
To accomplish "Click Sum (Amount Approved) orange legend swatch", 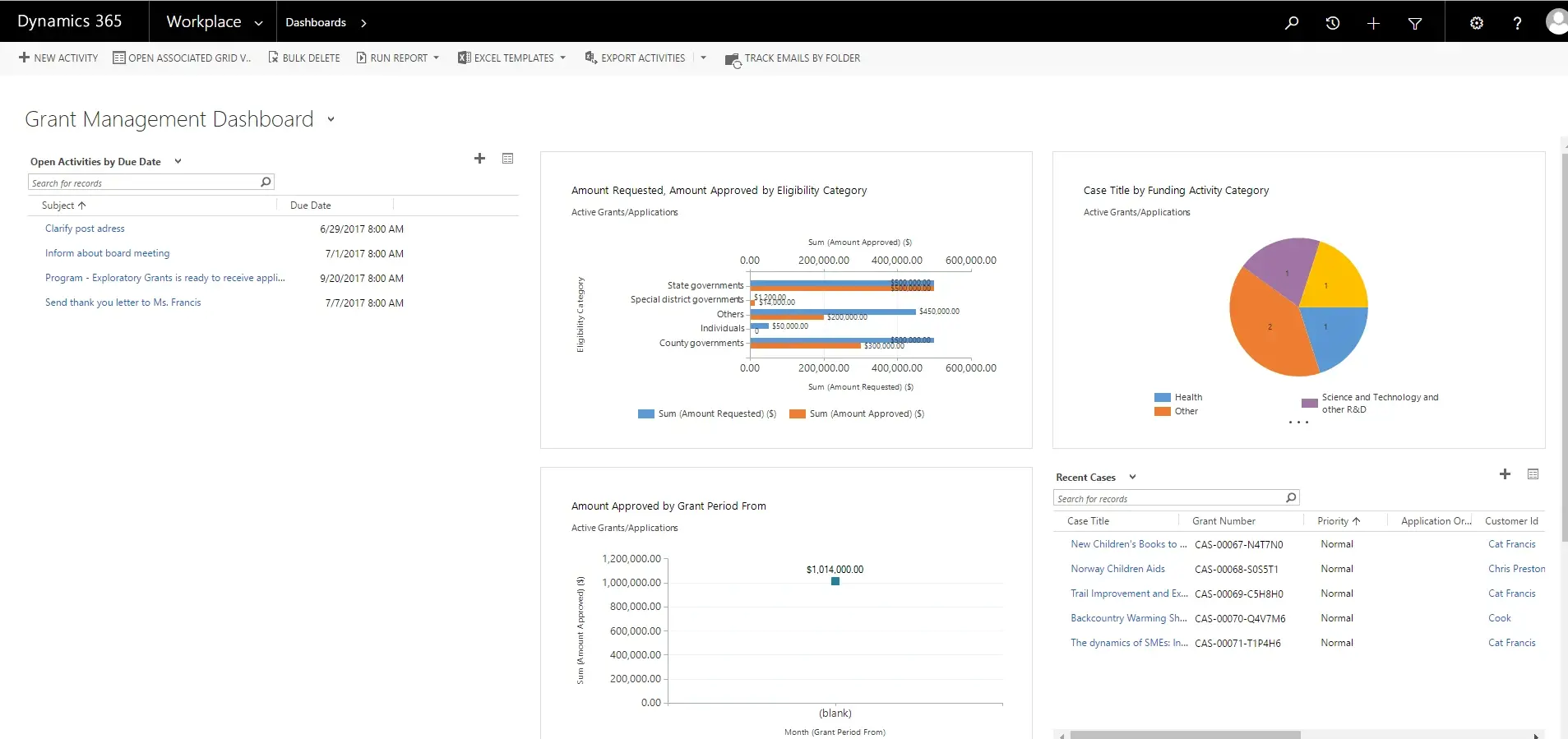I will point(798,413).
